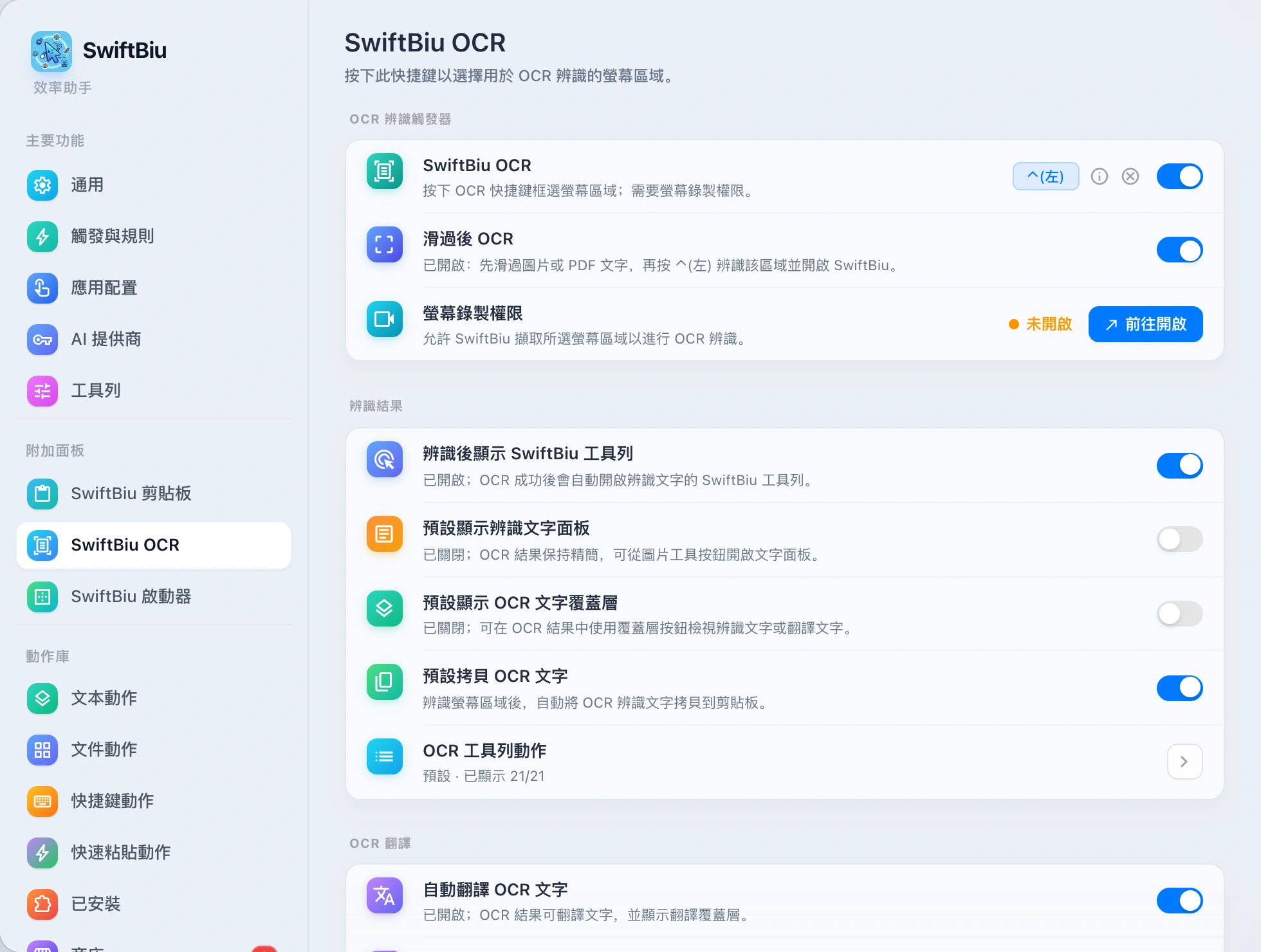
Task: Select 快速粘貼動作 in the sidebar
Action: pos(154,853)
